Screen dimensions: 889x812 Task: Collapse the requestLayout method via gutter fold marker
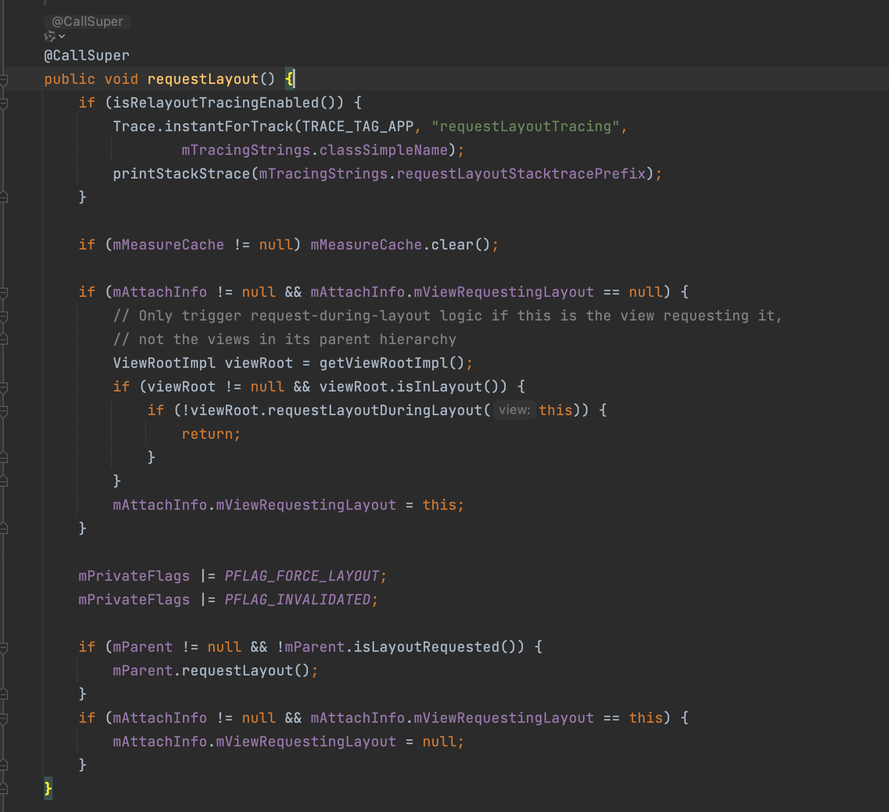pyautogui.click(x=4, y=79)
